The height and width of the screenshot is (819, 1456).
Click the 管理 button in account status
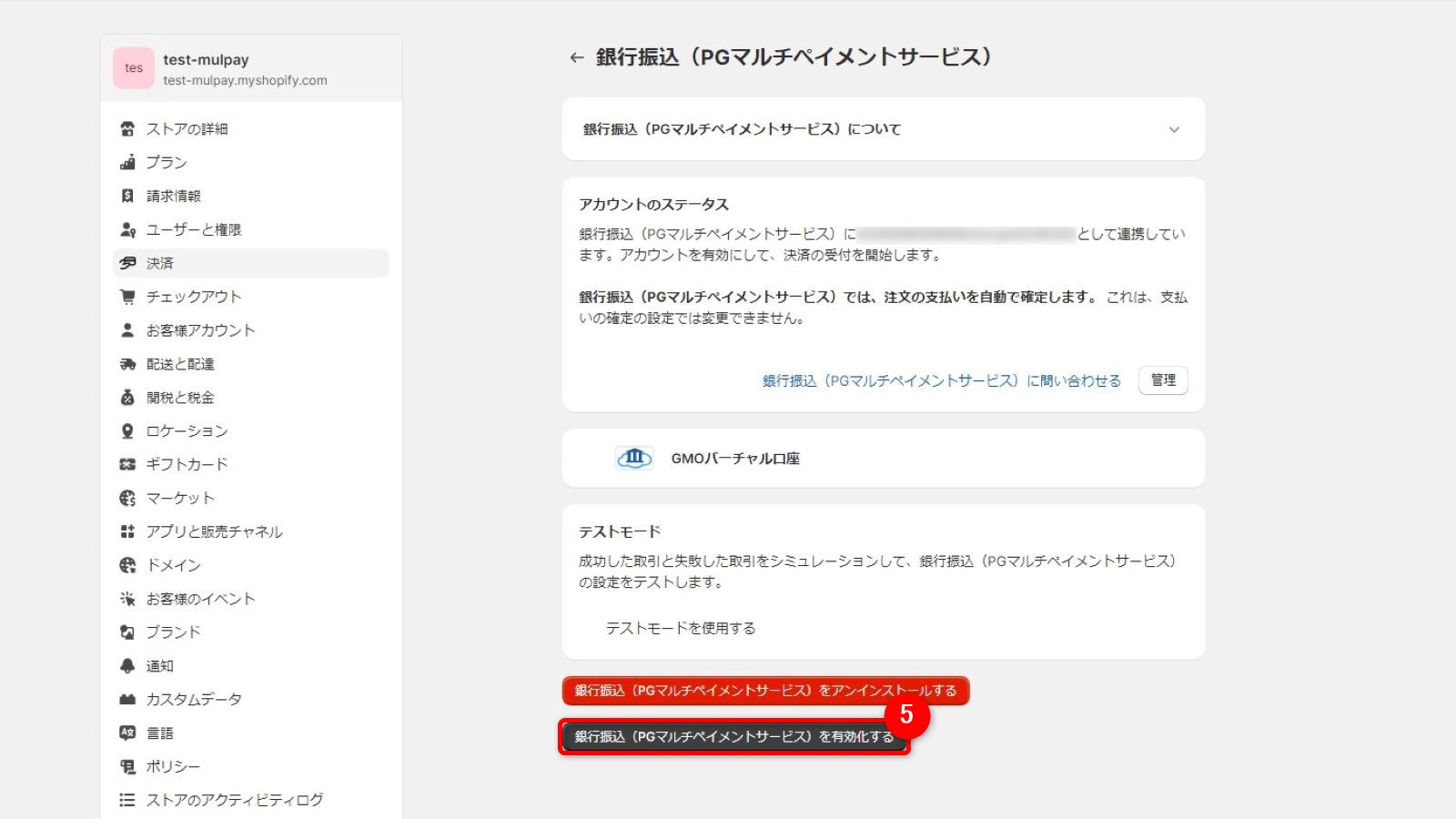tap(1162, 380)
